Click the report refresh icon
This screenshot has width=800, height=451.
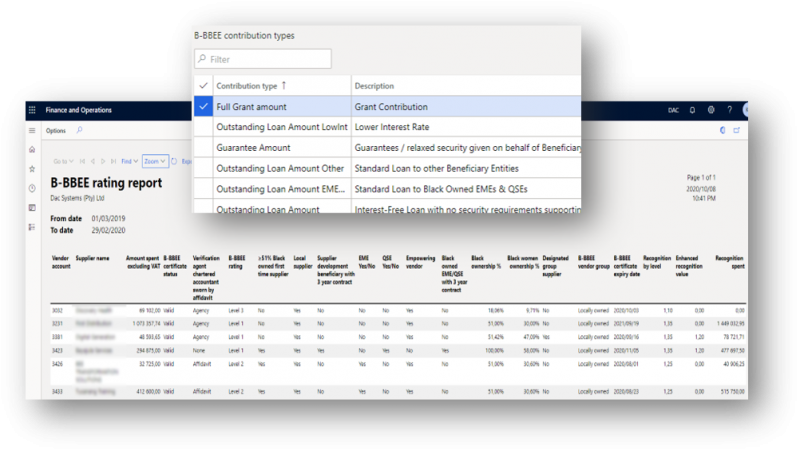[x=174, y=160]
